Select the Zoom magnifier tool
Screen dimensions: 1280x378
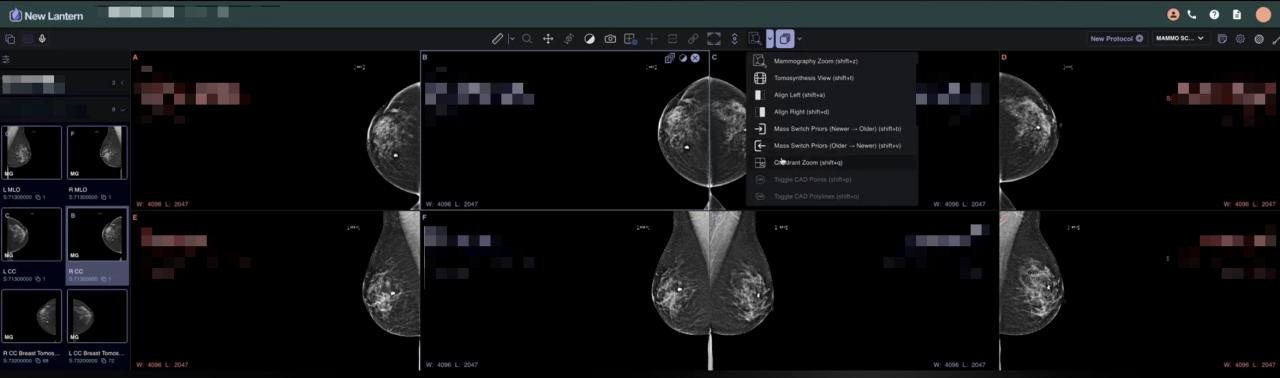click(527, 39)
